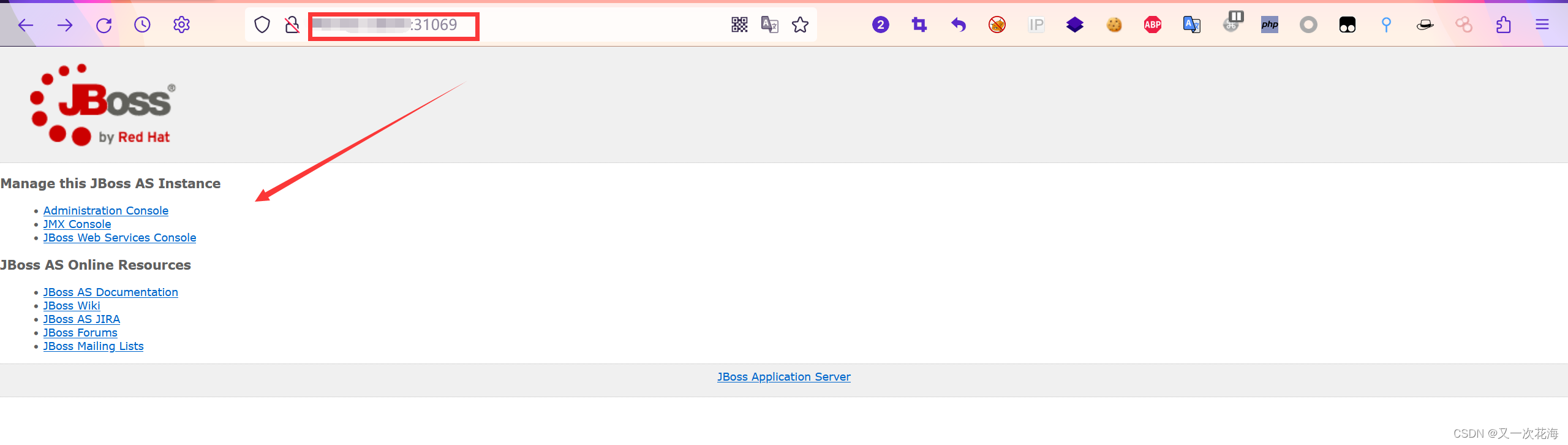Click the gray extension with pause badge

tap(1232, 22)
